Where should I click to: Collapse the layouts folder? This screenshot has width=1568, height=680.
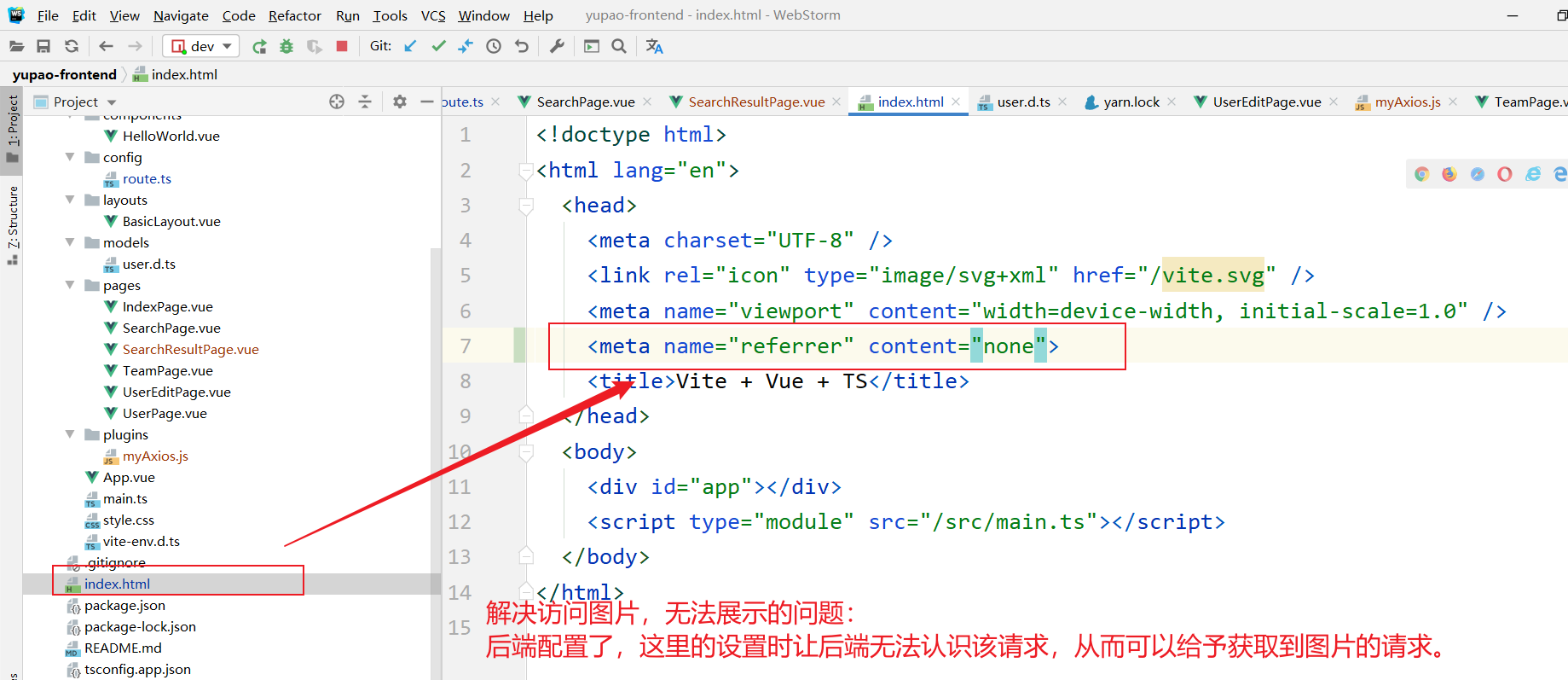pyautogui.click(x=70, y=200)
